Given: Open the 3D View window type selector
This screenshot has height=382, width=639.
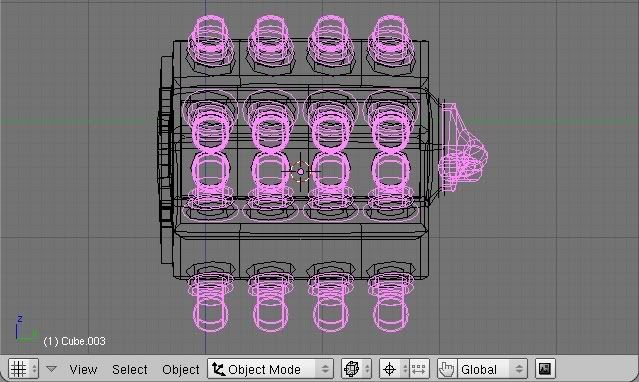Looking at the screenshot, I should [24, 369].
